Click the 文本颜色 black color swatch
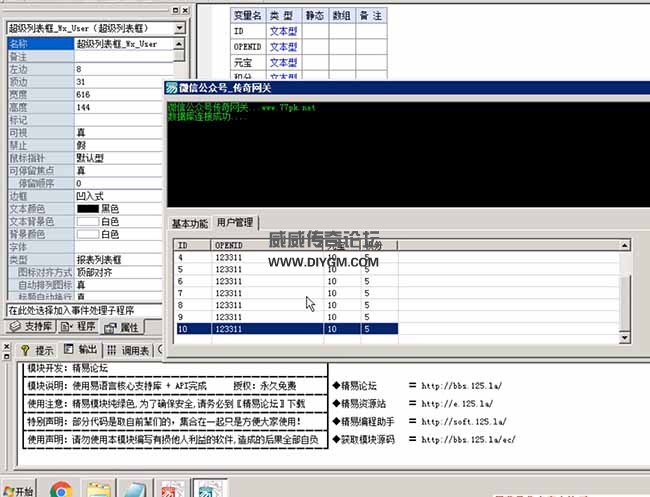The height and width of the screenshot is (497, 650). tap(88, 208)
